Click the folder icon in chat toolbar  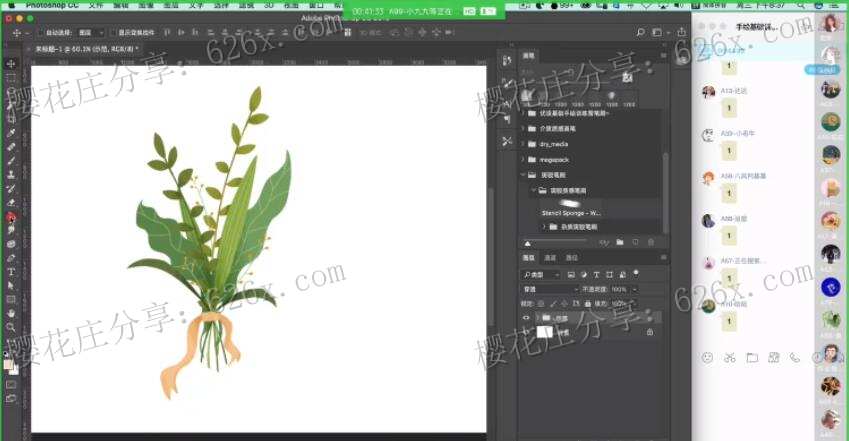[x=752, y=358]
